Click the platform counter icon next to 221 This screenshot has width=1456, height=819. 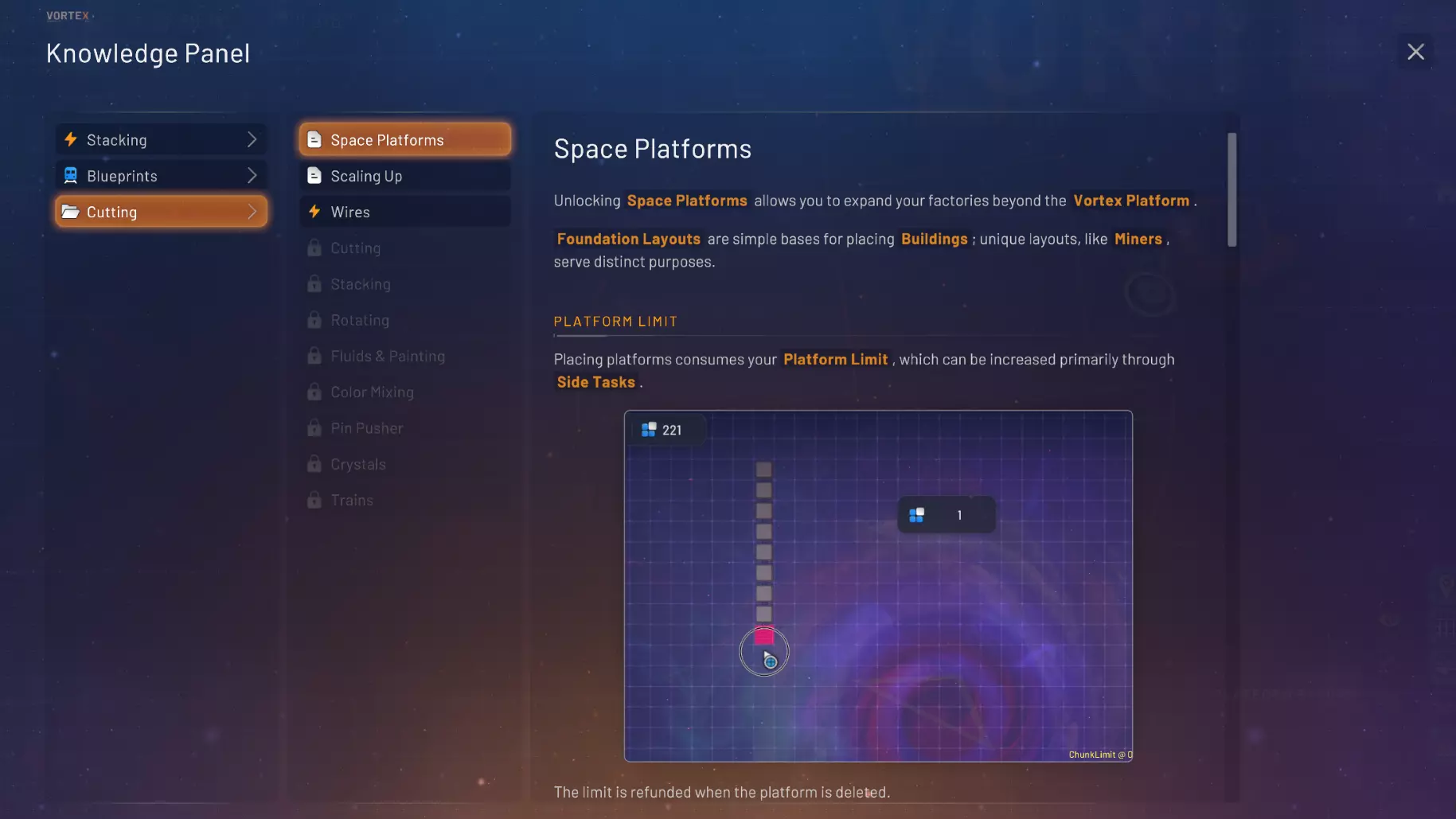point(649,430)
